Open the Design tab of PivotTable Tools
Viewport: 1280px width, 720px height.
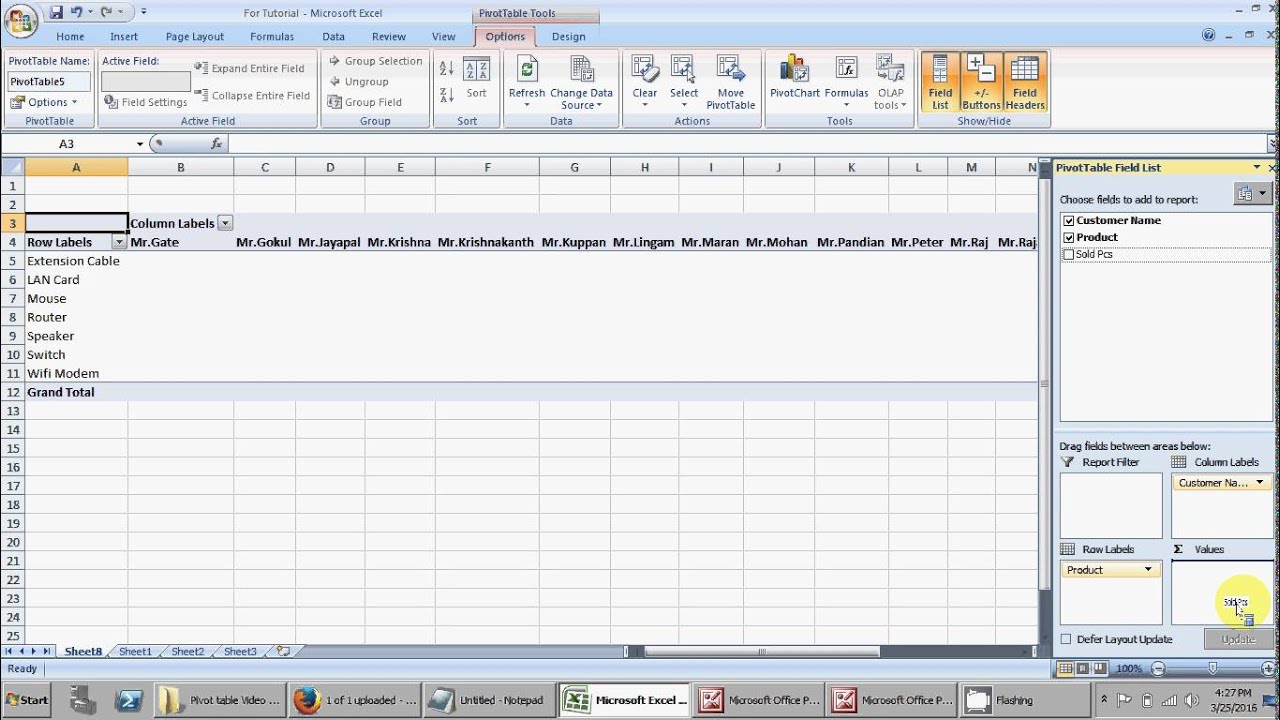[569, 36]
